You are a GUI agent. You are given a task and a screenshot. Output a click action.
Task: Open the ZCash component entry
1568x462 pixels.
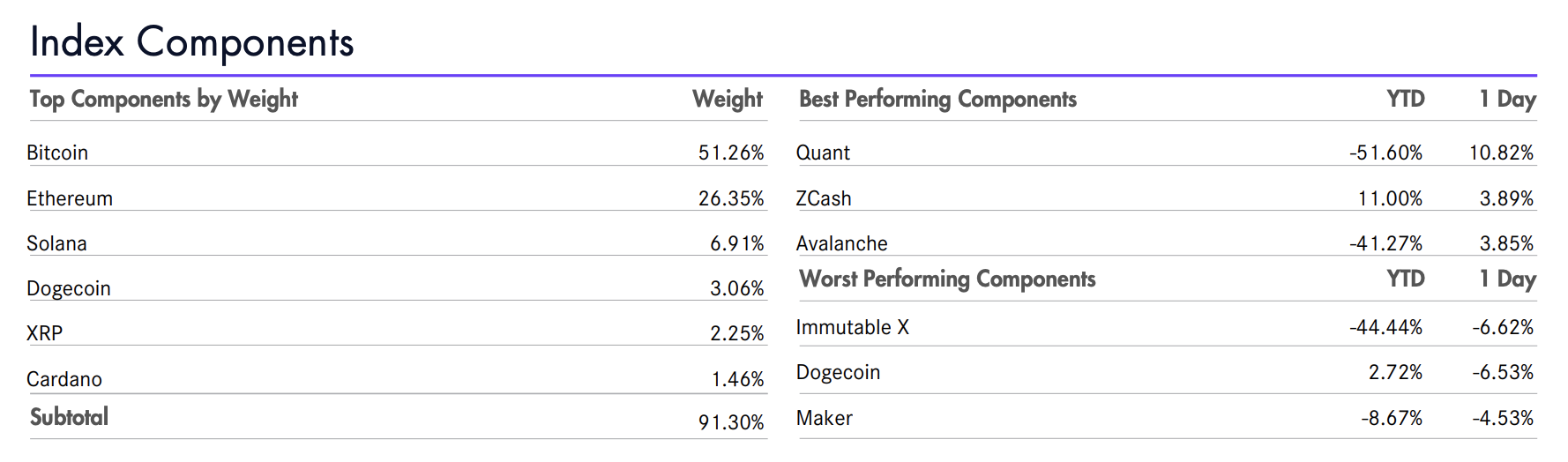824,198
